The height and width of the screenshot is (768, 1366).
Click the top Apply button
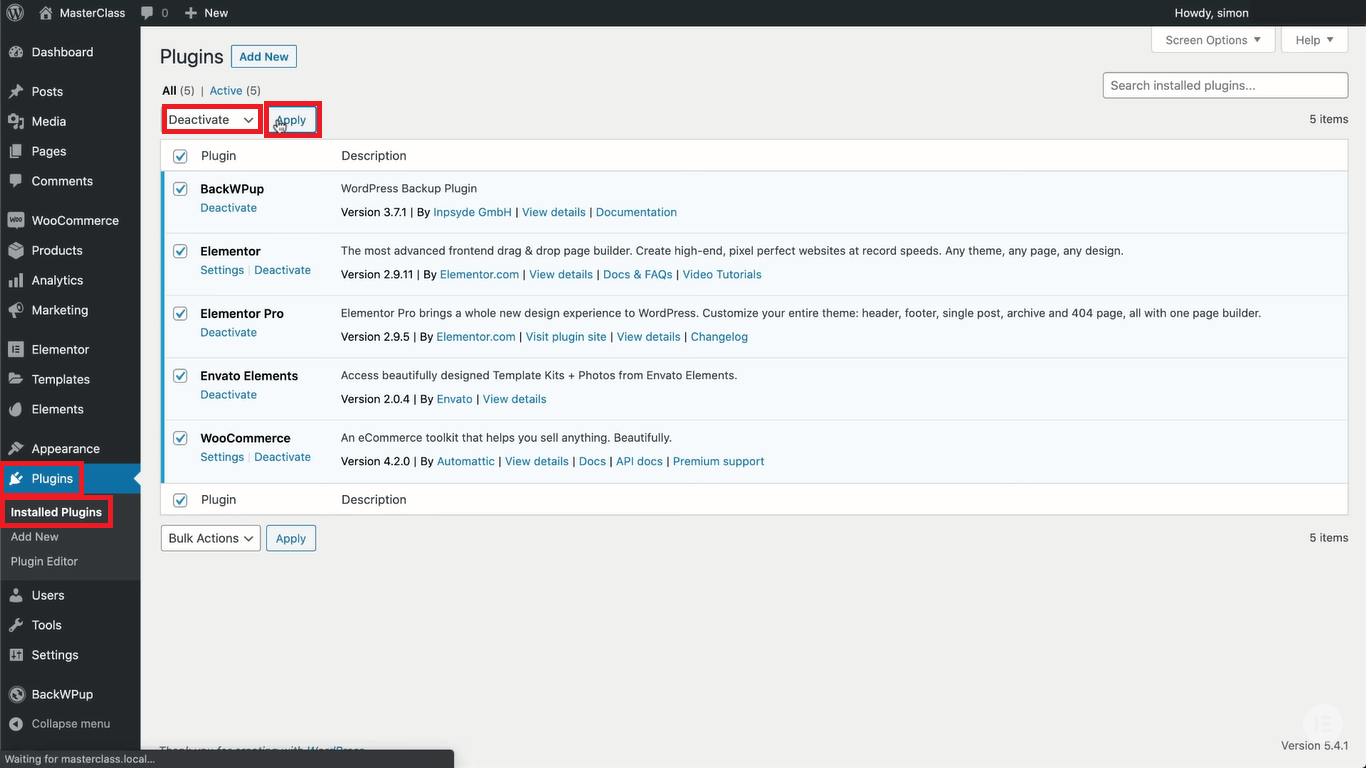click(x=291, y=120)
